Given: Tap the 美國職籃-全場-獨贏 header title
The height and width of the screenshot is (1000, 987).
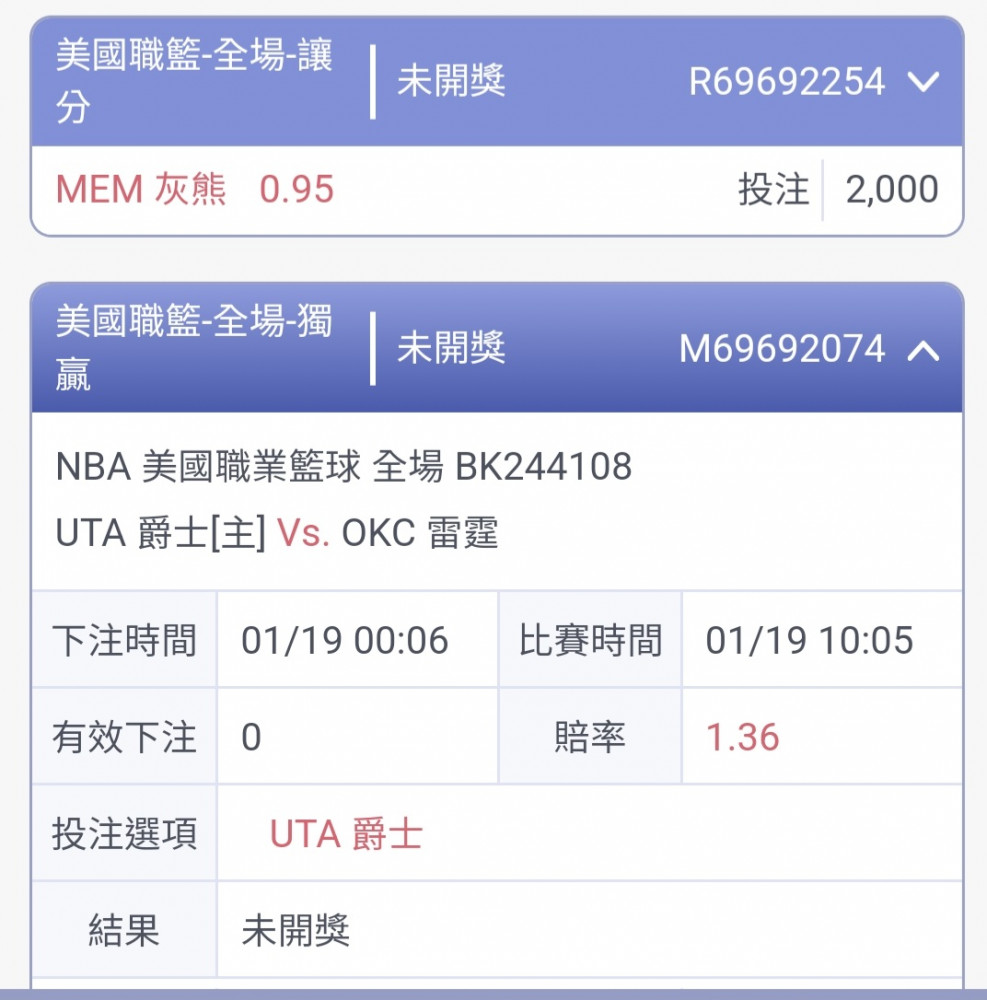Looking at the screenshot, I should (194, 348).
